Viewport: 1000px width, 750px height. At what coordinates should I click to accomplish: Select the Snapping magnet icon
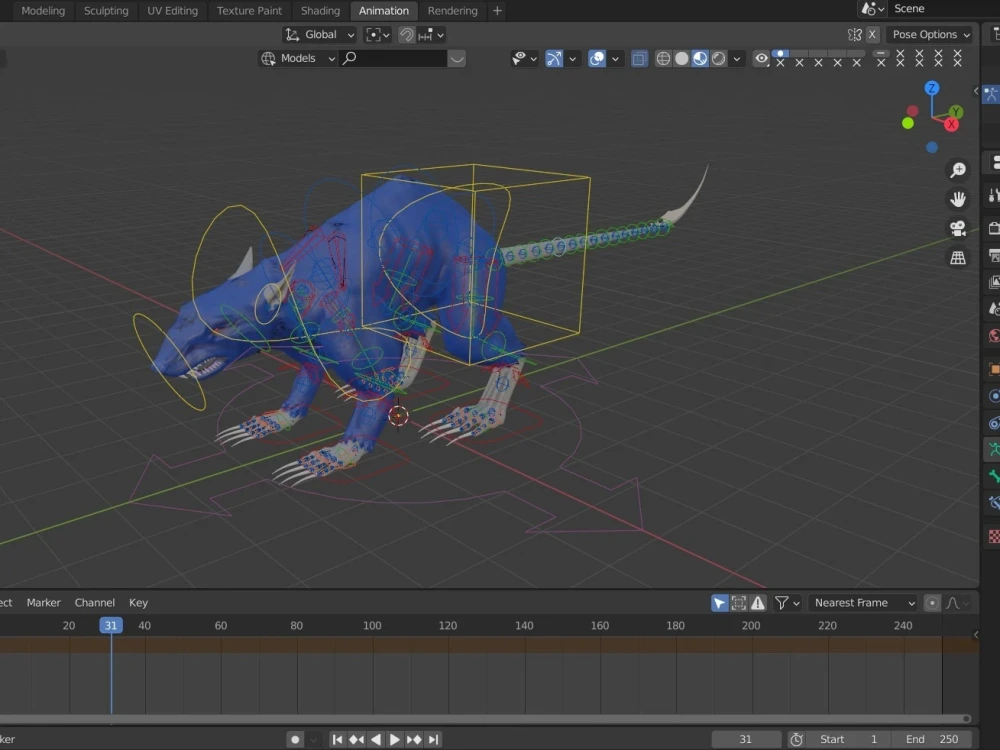(x=404, y=33)
